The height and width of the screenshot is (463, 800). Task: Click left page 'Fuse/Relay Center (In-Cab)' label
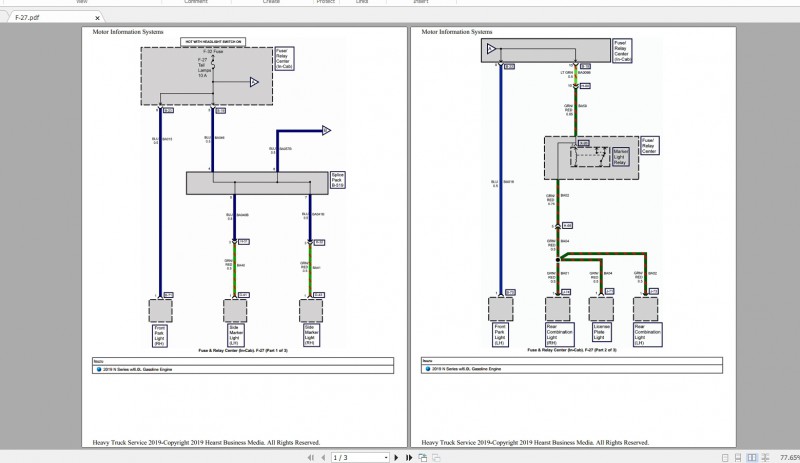tap(284, 59)
